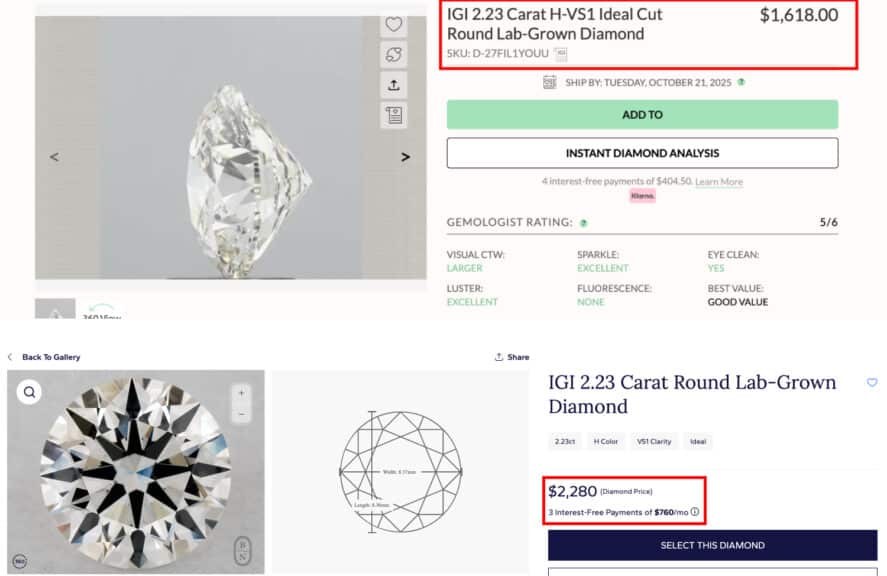Screen dimensions: 887x576
Task: Choose SELECT THIS DIAMOND
Action: point(713,545)
